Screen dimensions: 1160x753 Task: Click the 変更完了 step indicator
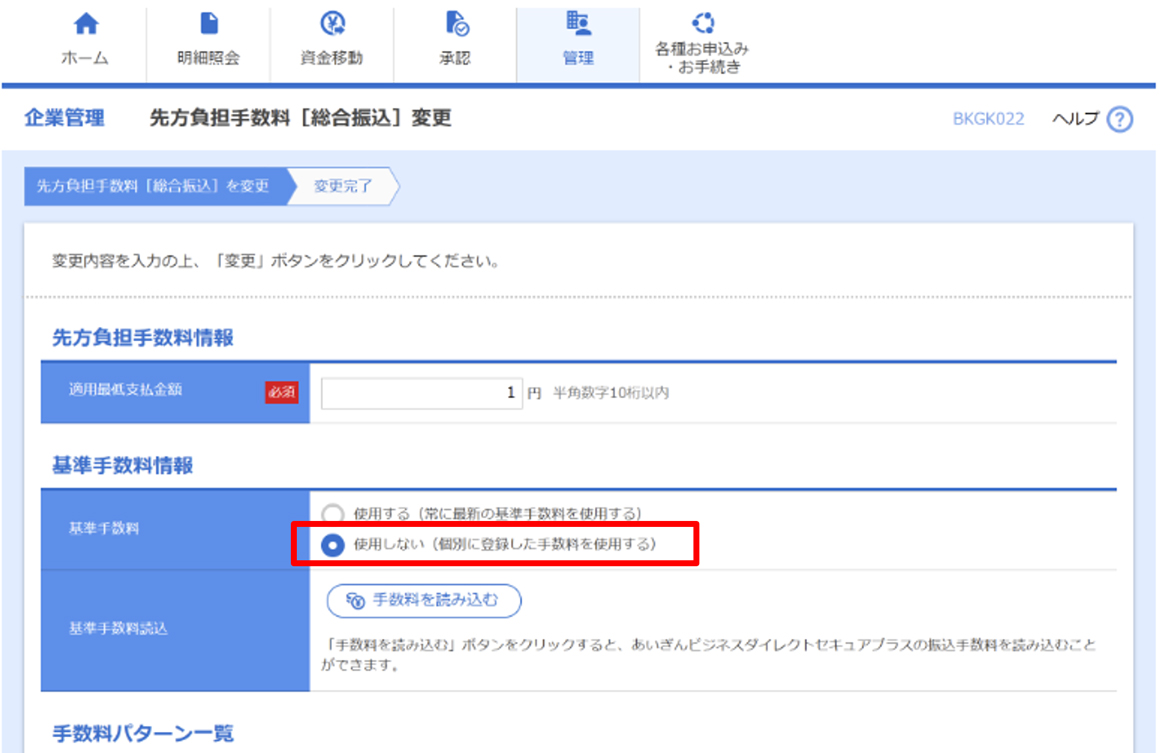(343, 186)
